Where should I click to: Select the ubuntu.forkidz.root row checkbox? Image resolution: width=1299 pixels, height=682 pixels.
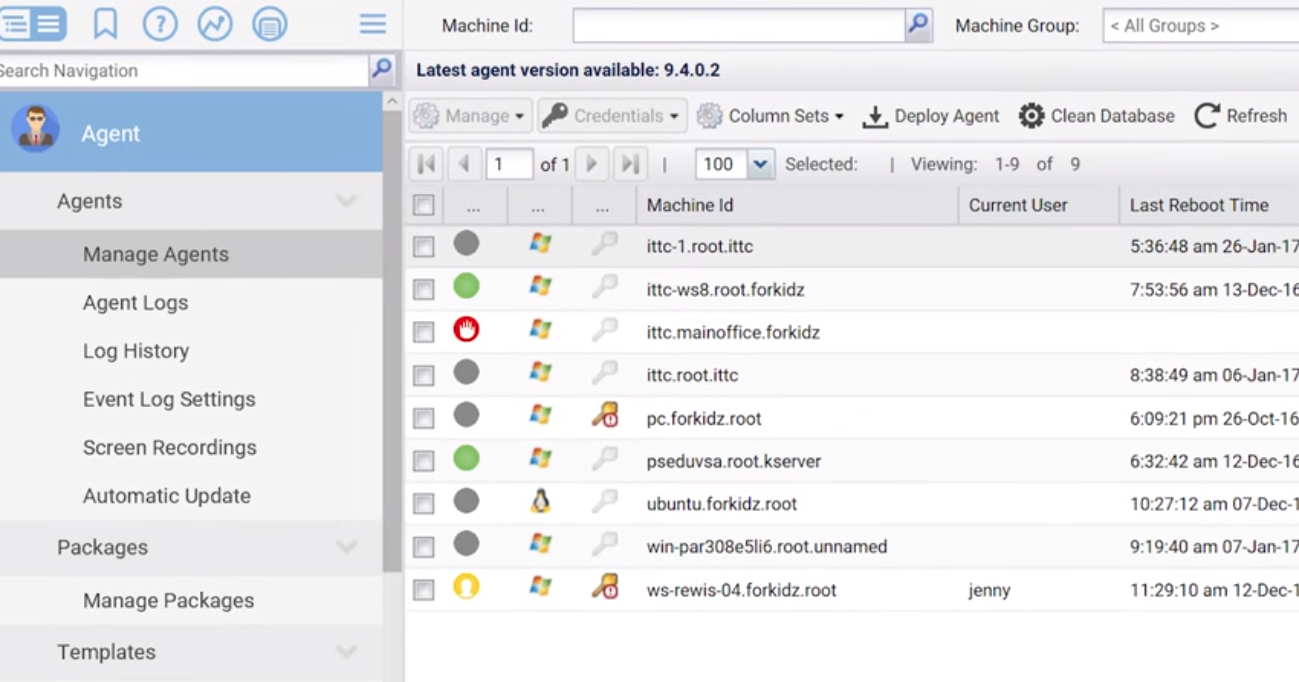tap(424, 504)
